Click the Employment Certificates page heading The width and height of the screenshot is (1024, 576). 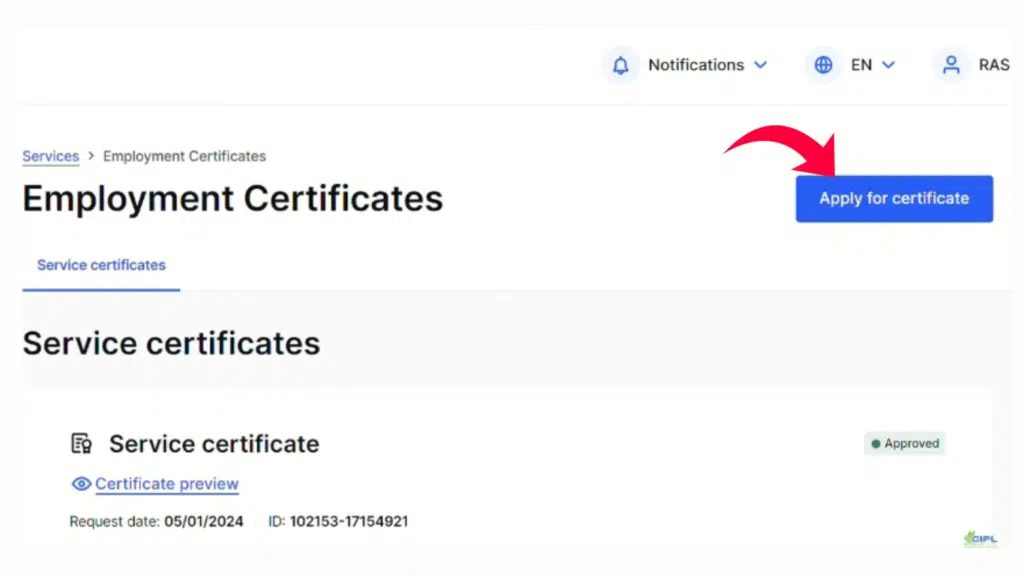(x=232, y=198)
